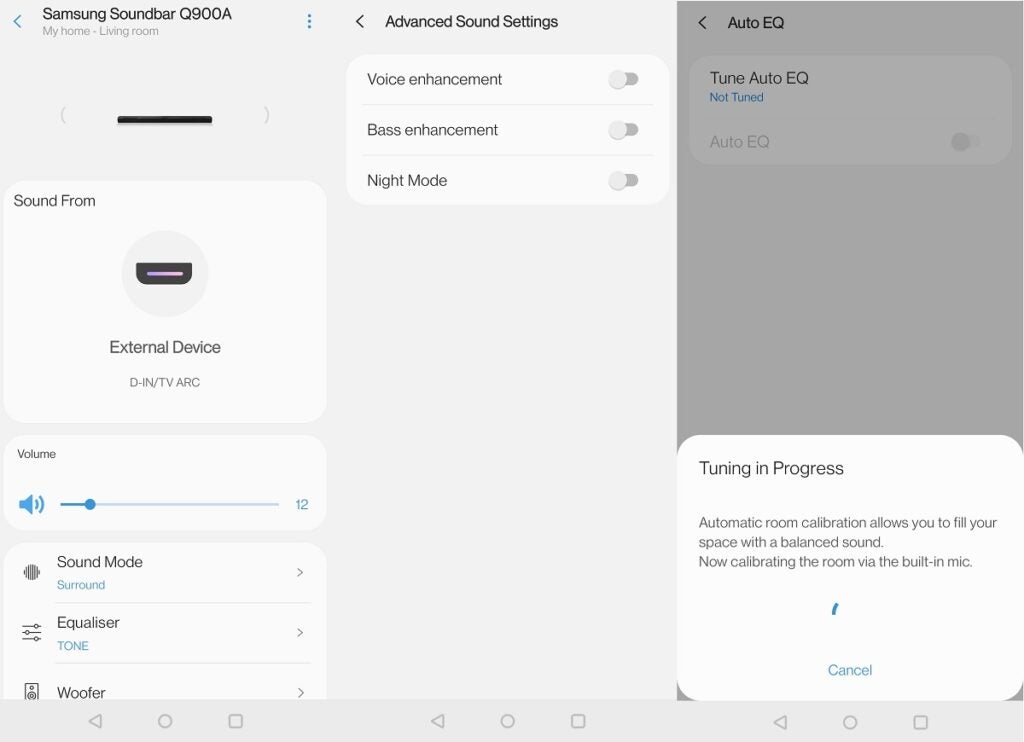
Task: Tap the back arrow beside Samsung Soundbar Q900A
Action: click(17, 22)
